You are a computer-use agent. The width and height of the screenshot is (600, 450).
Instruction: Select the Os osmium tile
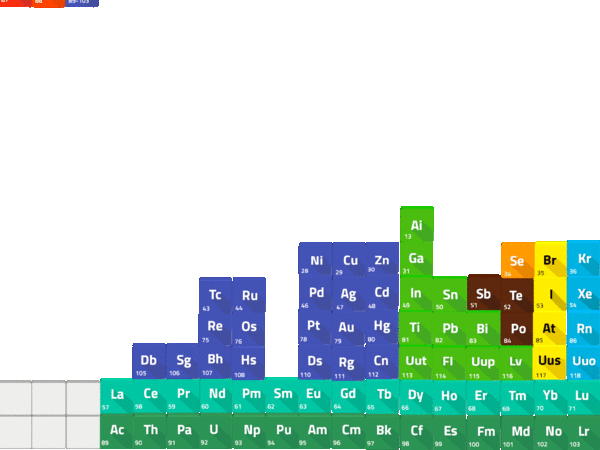pyautogui.click(x=248, y=328)
